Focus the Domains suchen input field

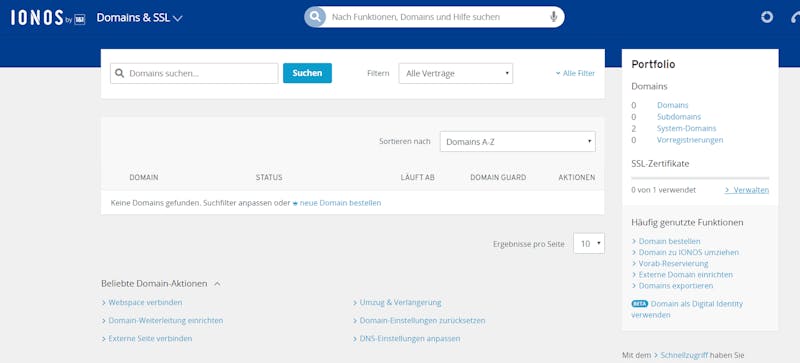[194, 74]
